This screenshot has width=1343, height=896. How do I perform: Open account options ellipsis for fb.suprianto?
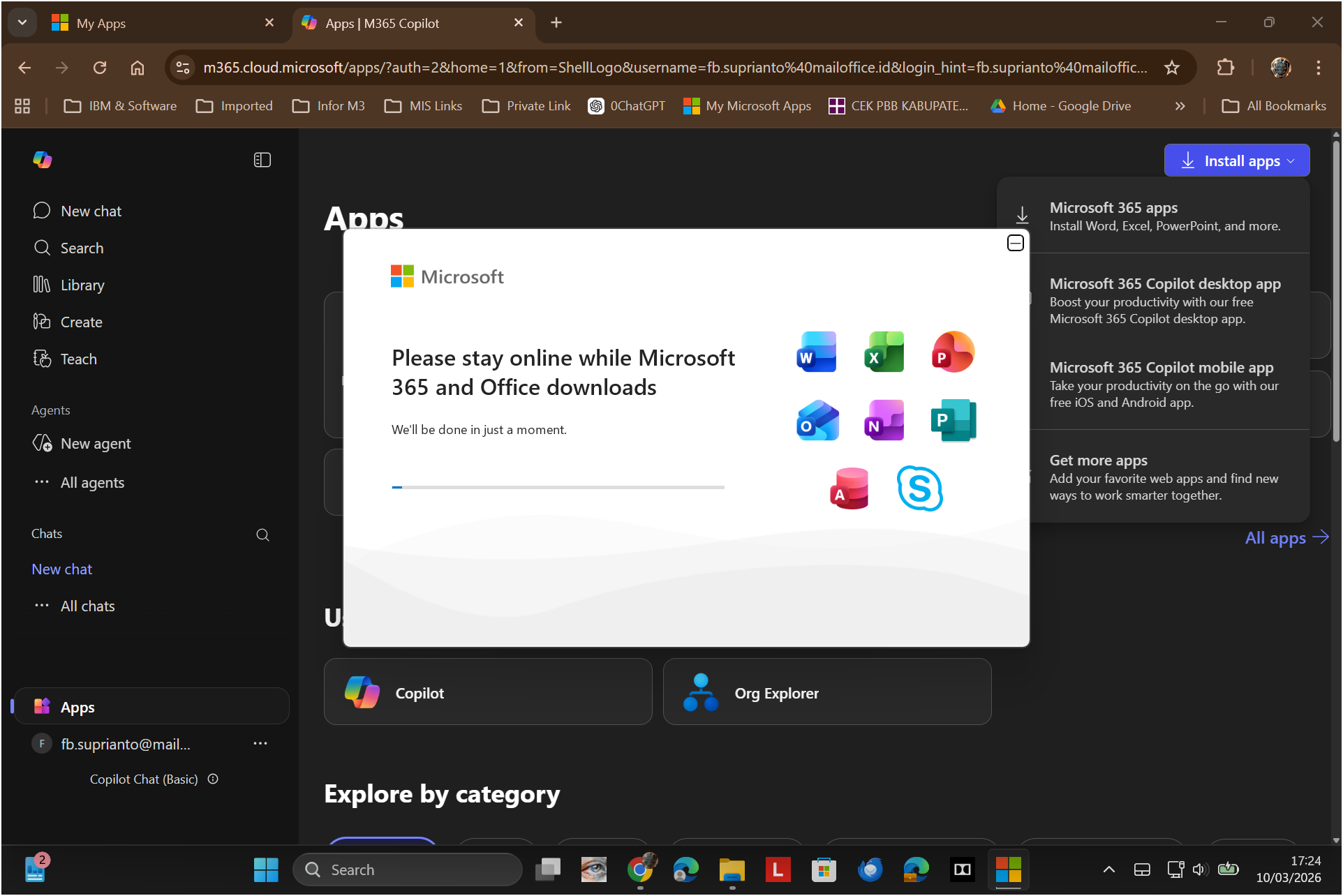click(x=260, y=744)
